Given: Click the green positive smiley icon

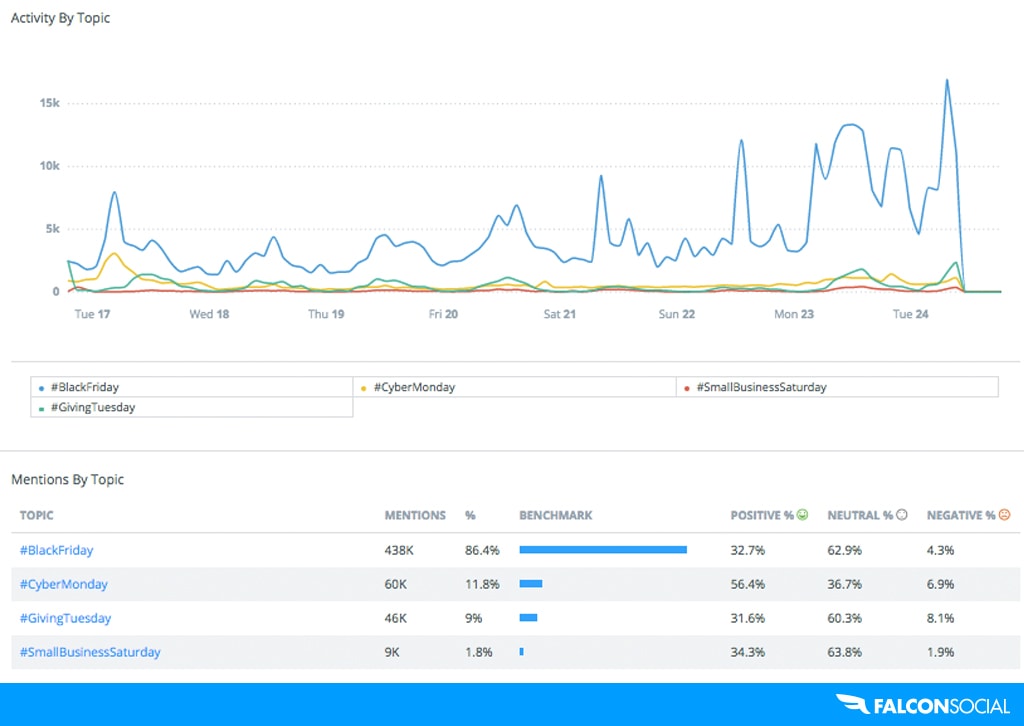Looking at the screenshot, I should pos(803,515).
